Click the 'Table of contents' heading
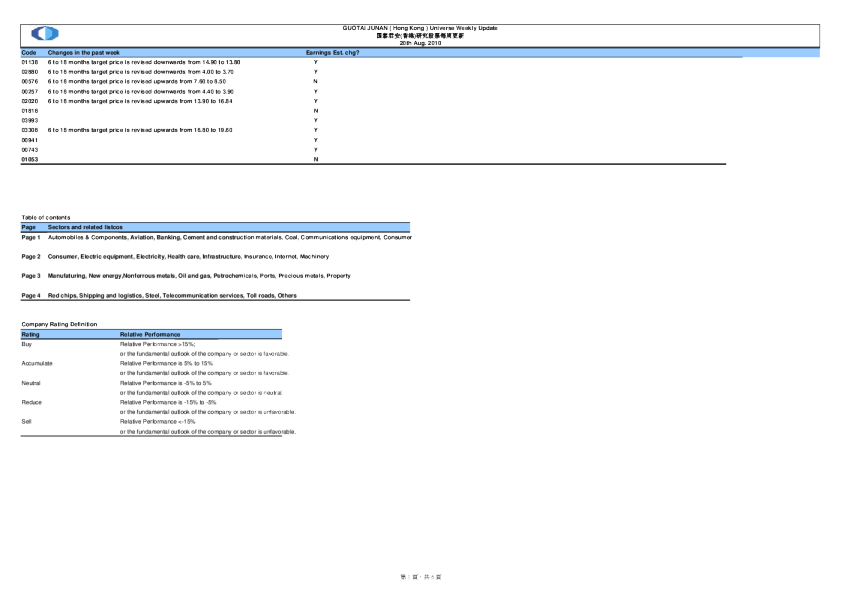 pos(46,217)
